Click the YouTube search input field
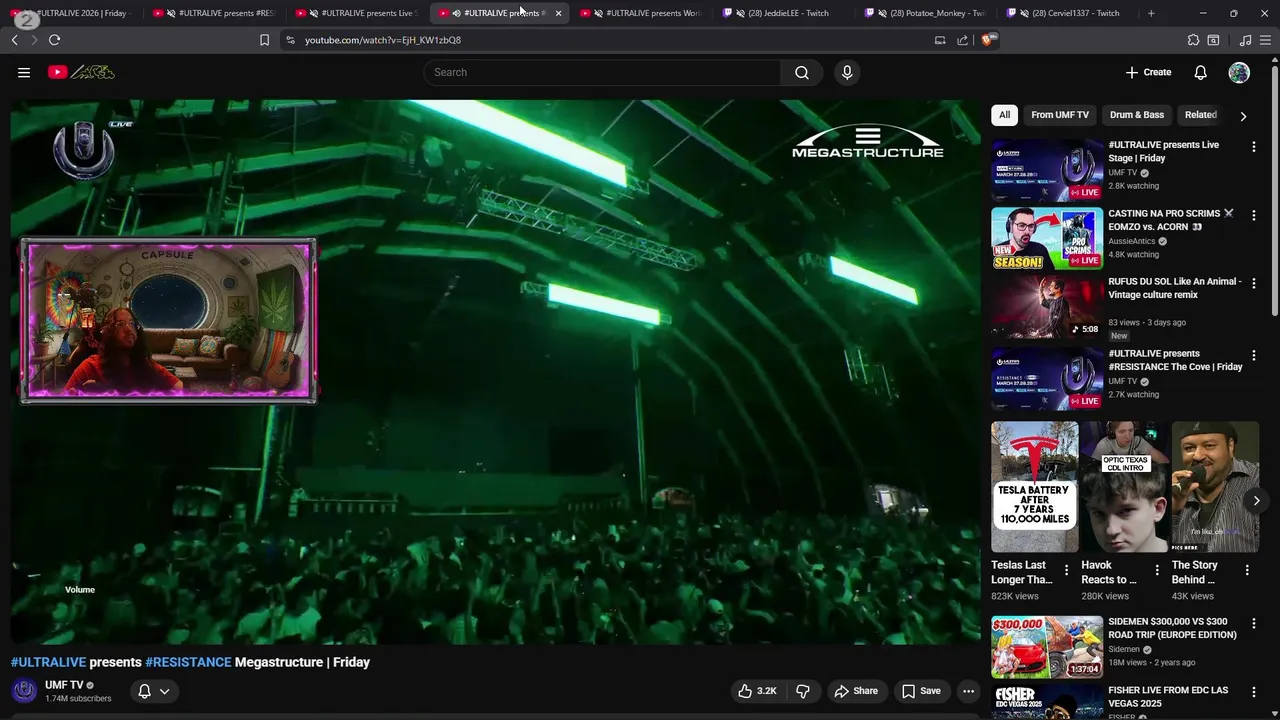The width and height of the screenshot is (1280, 720). 602,72
